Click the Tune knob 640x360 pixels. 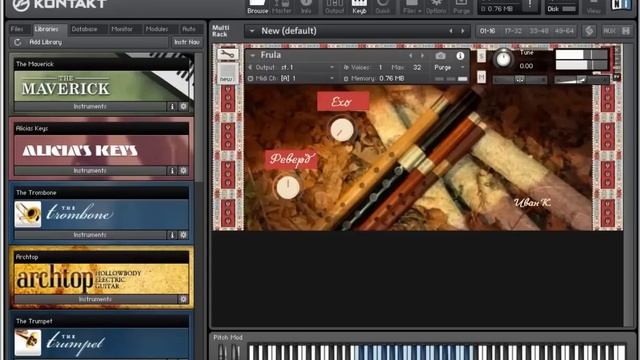point(503,59)
